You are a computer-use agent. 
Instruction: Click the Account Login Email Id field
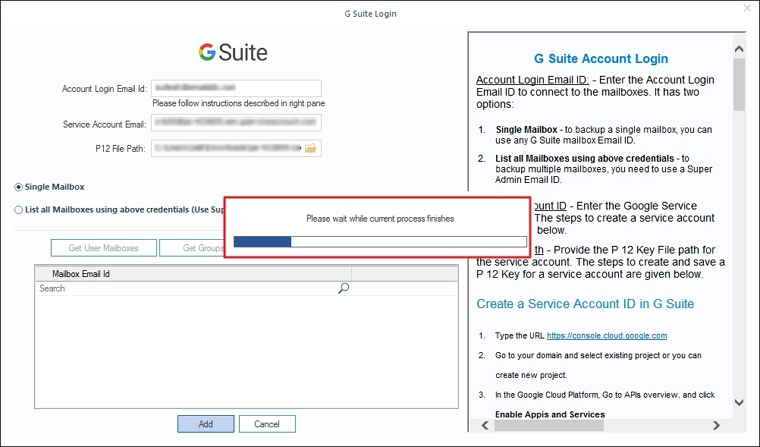pyautogui.click(x=236, y=88)
